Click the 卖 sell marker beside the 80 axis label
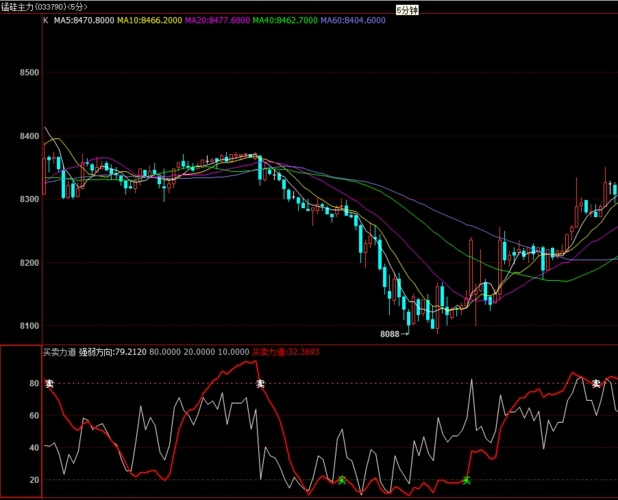Viewport: 618px width, 500px height. [x=49, y=383]
